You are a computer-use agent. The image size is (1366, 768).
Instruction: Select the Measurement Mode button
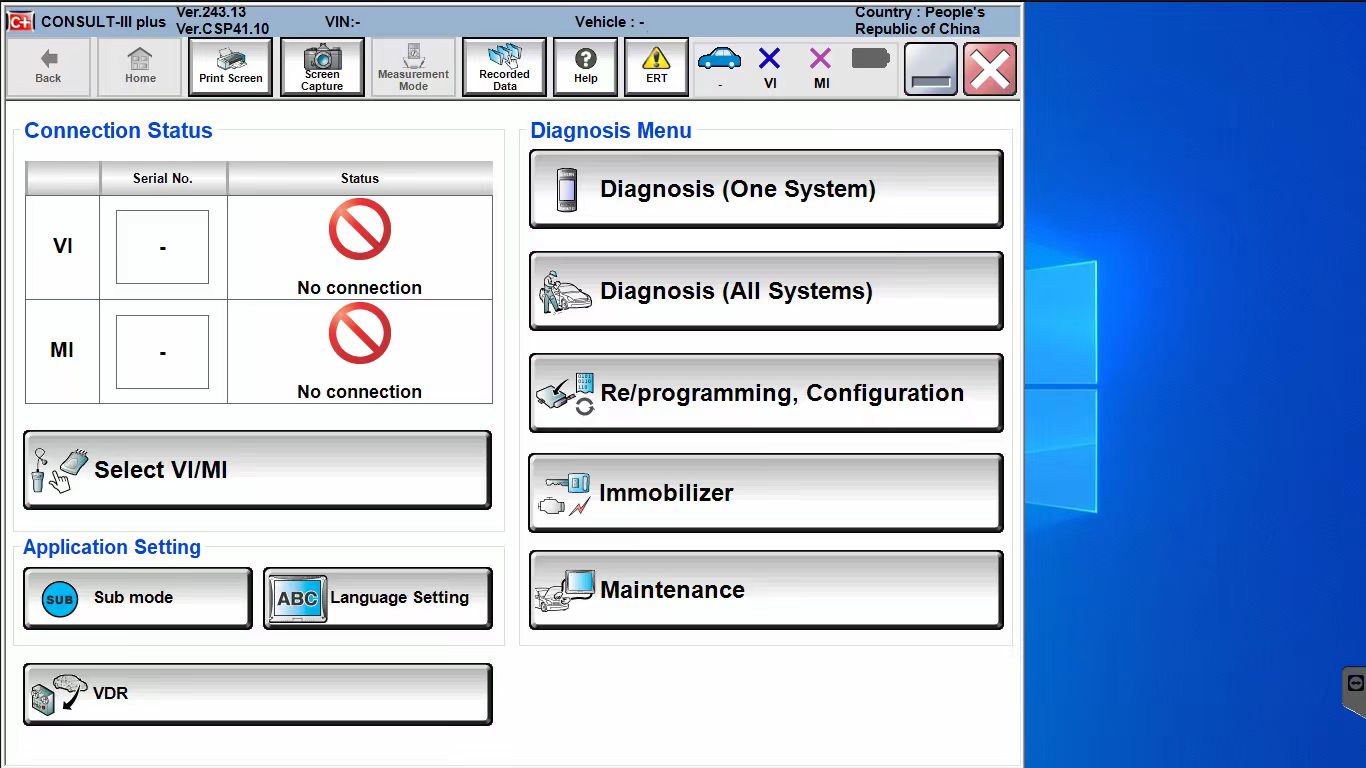click(413, 67)
